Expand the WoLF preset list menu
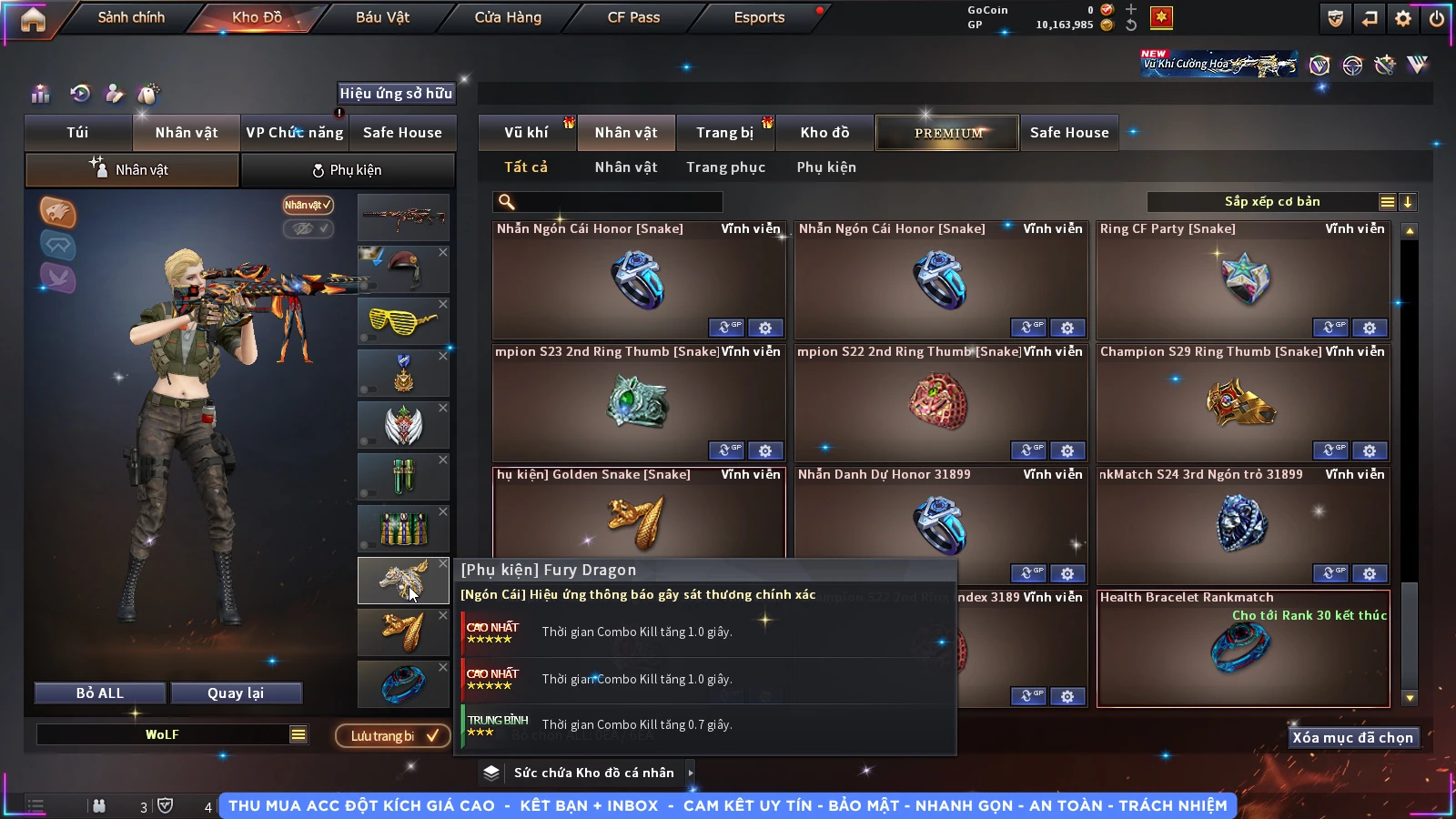 tap(298, 734)
